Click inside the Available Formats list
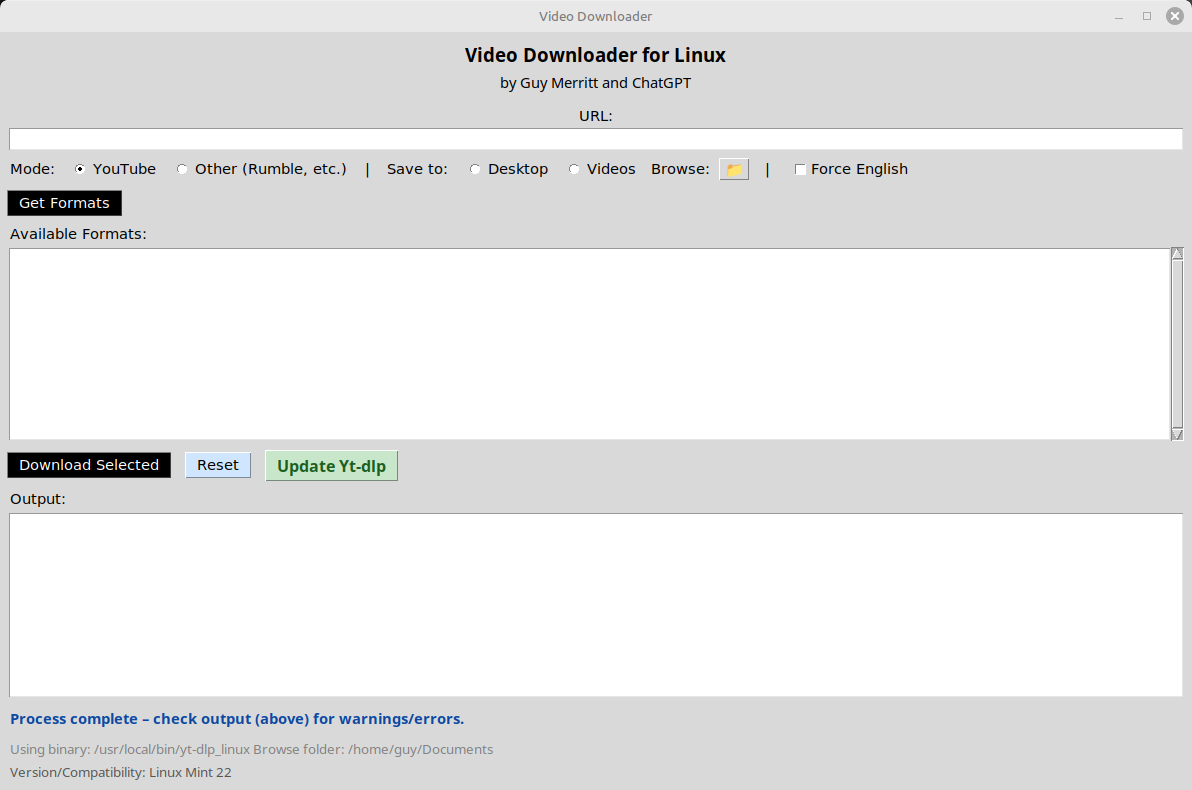 (x=590, y=344)
